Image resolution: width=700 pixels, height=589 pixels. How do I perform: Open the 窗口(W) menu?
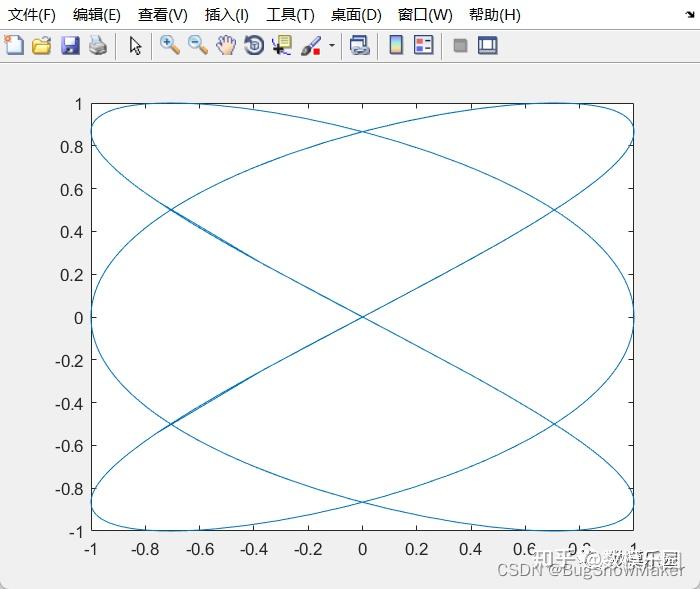coord(425,15)
